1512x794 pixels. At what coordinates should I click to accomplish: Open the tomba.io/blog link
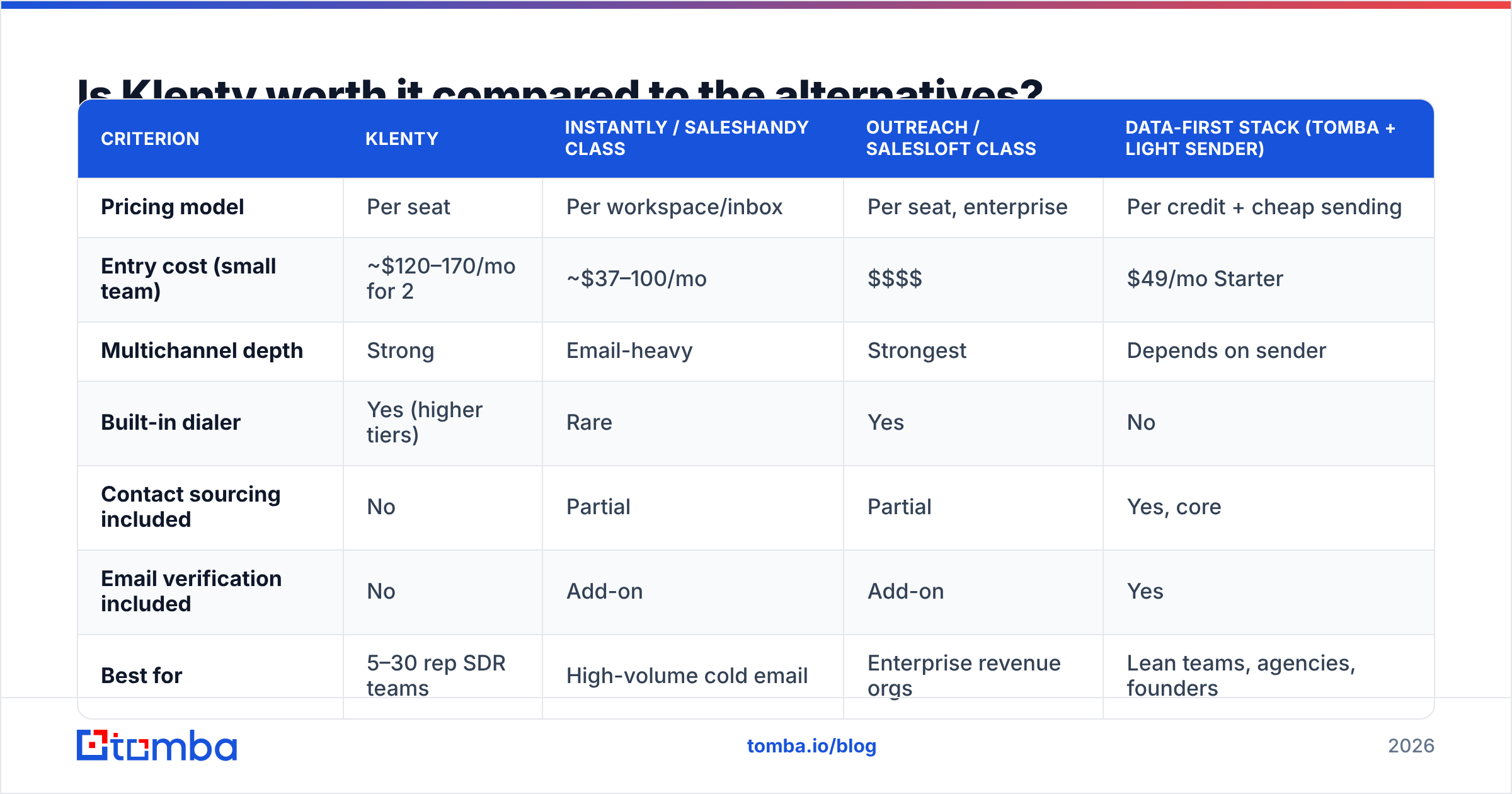click(811, 746)
